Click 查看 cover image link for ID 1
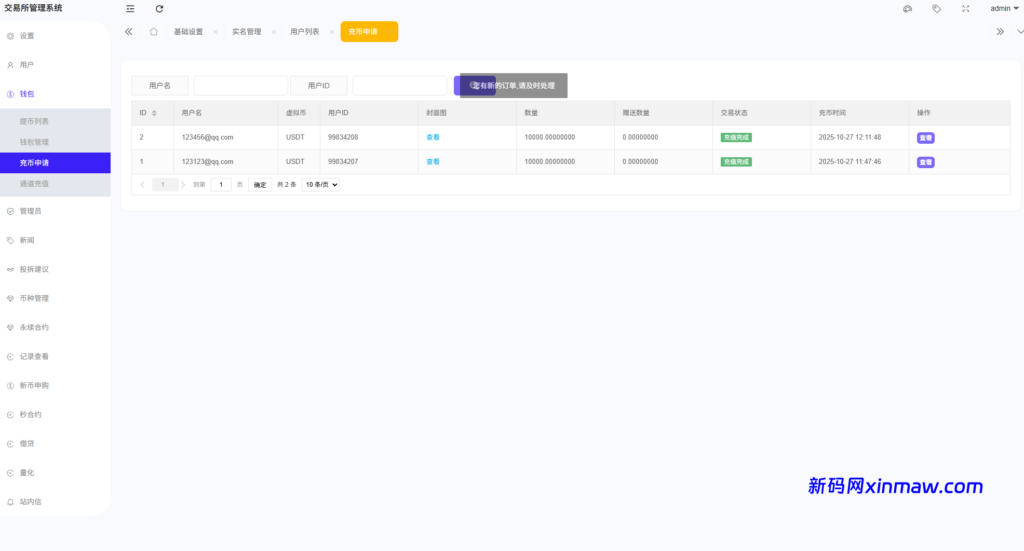Viewport: 1024px width, 551px height. (x=433, y=161)
